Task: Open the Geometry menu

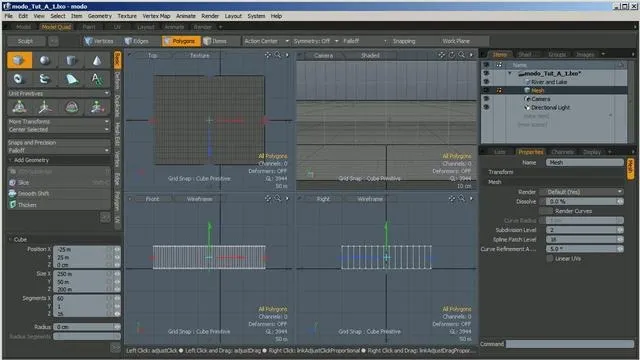Action: pos(100,16)
